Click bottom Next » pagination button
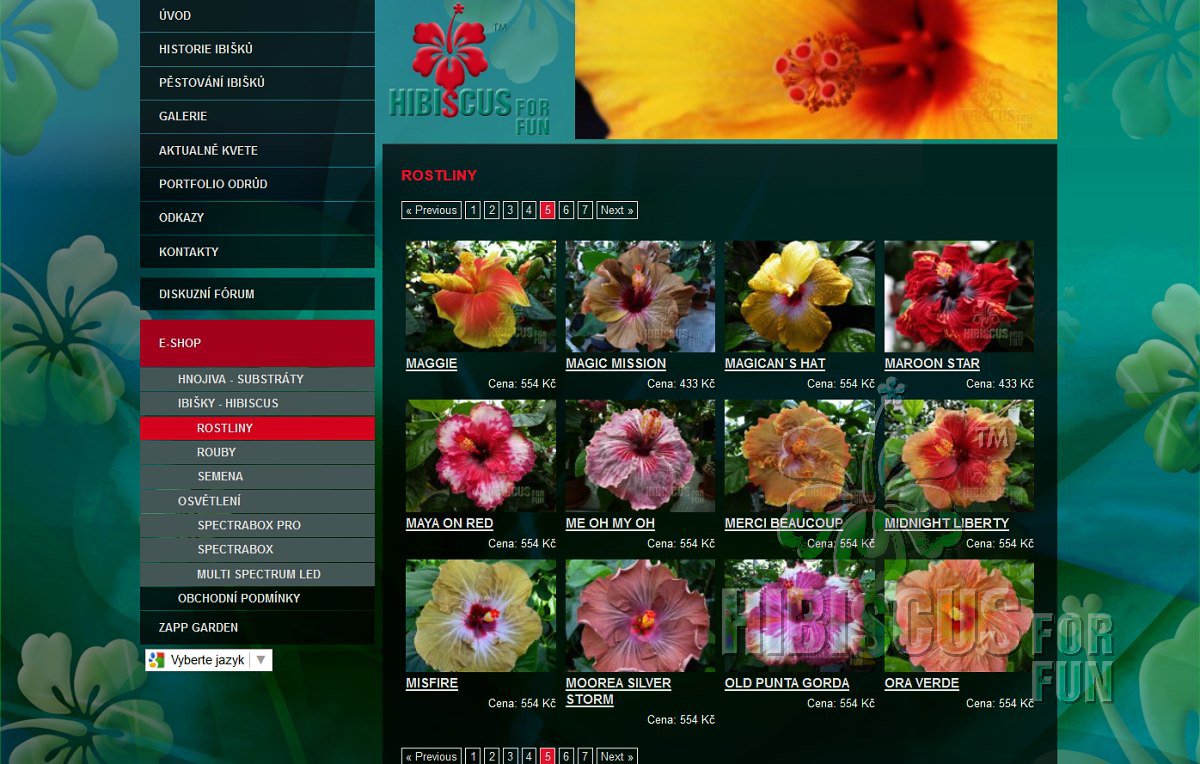Viewport: 1200px width, 764px height. 617,756
